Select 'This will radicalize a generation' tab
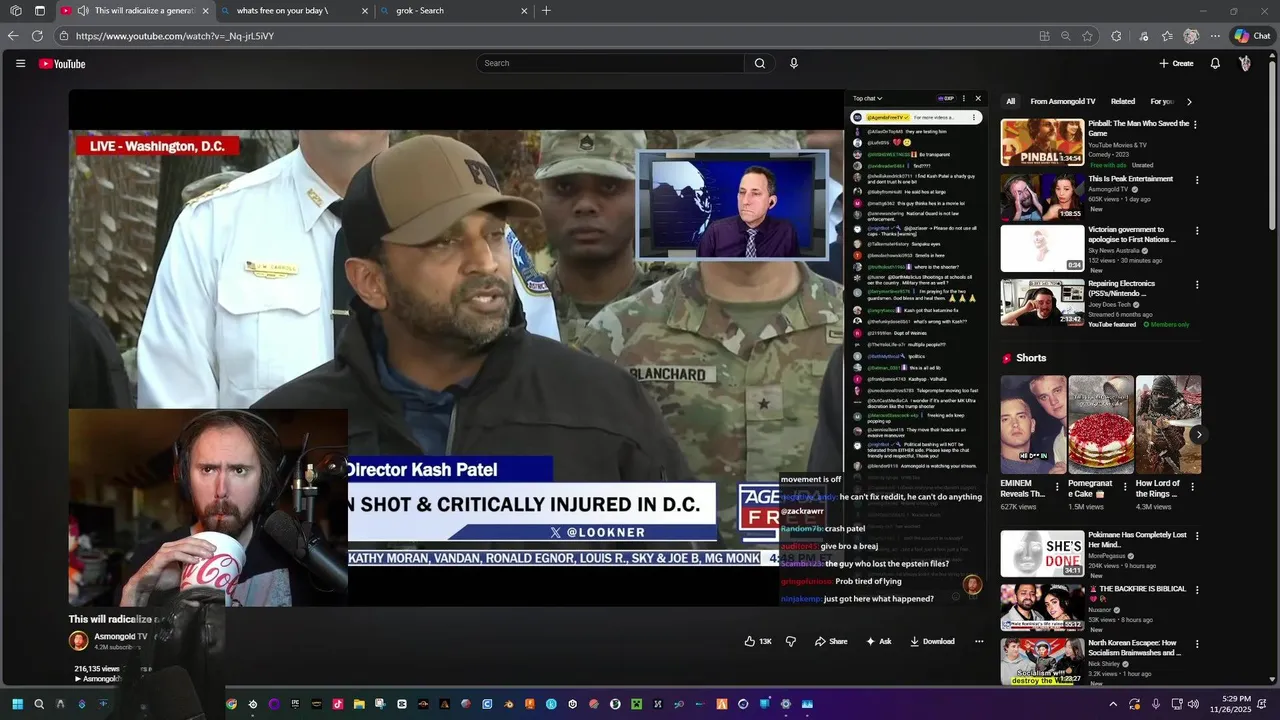1280x720 pixels. click(x=135, y=11)
